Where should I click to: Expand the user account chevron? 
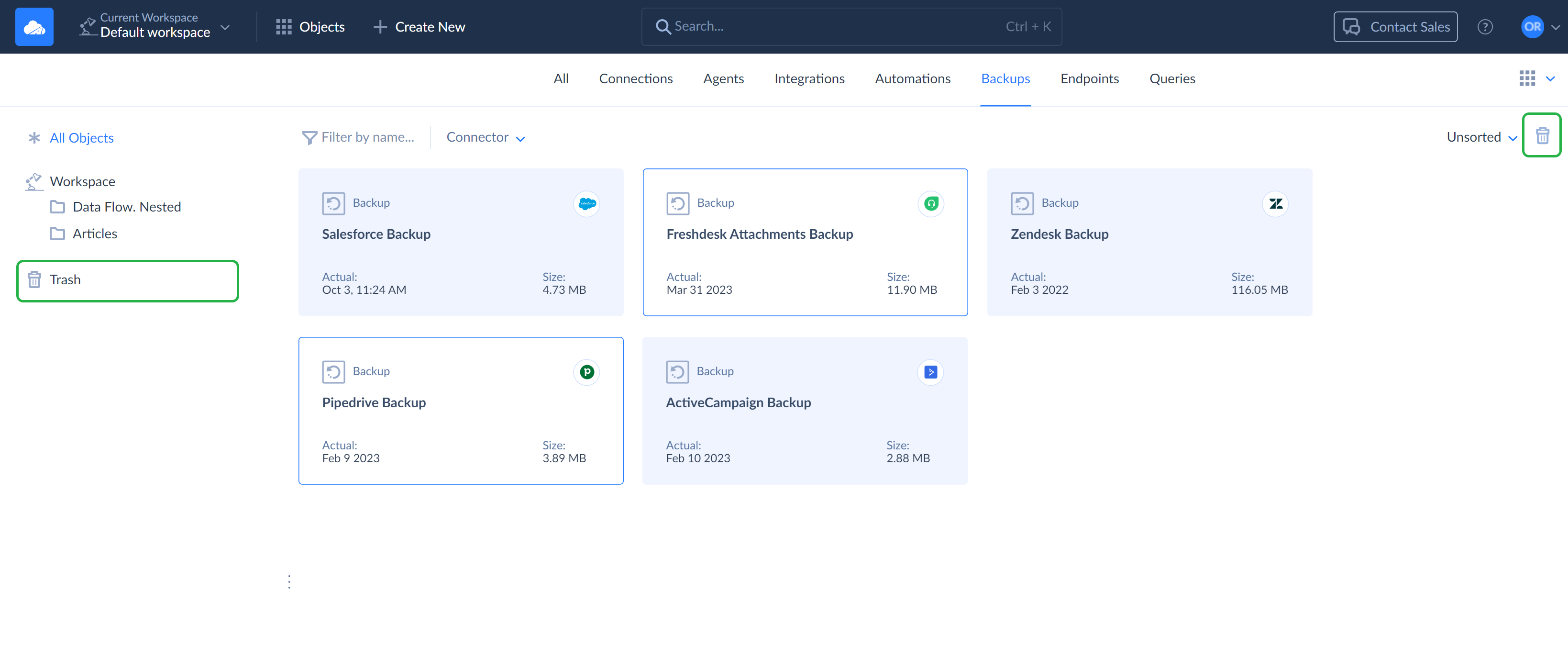pos(1556,27)
